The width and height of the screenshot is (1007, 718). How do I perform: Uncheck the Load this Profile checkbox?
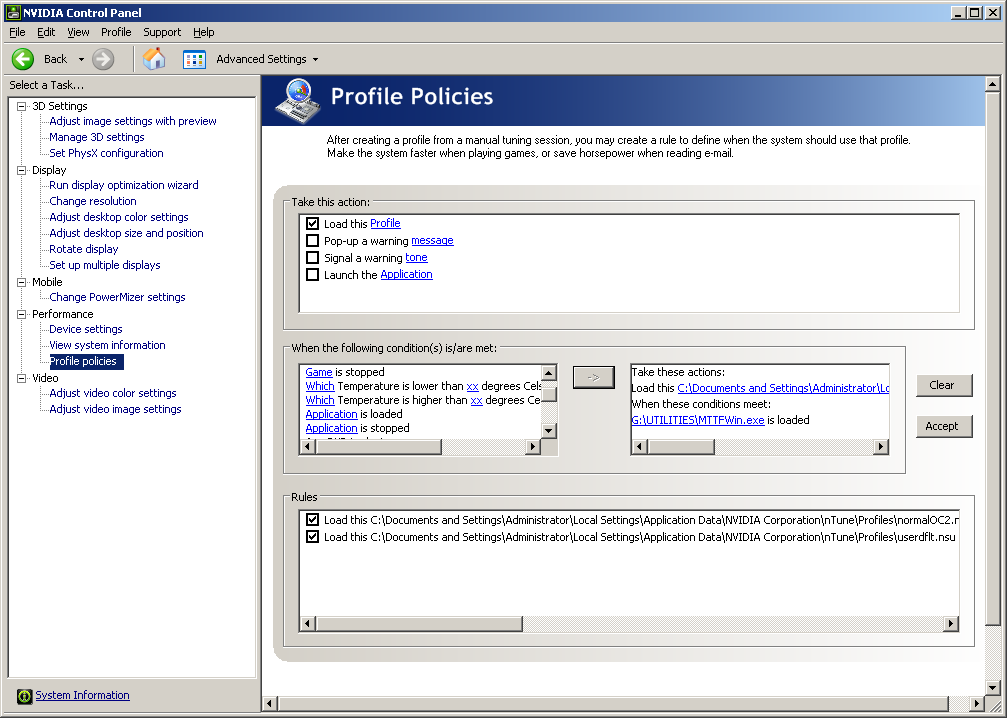click(312, 223)
